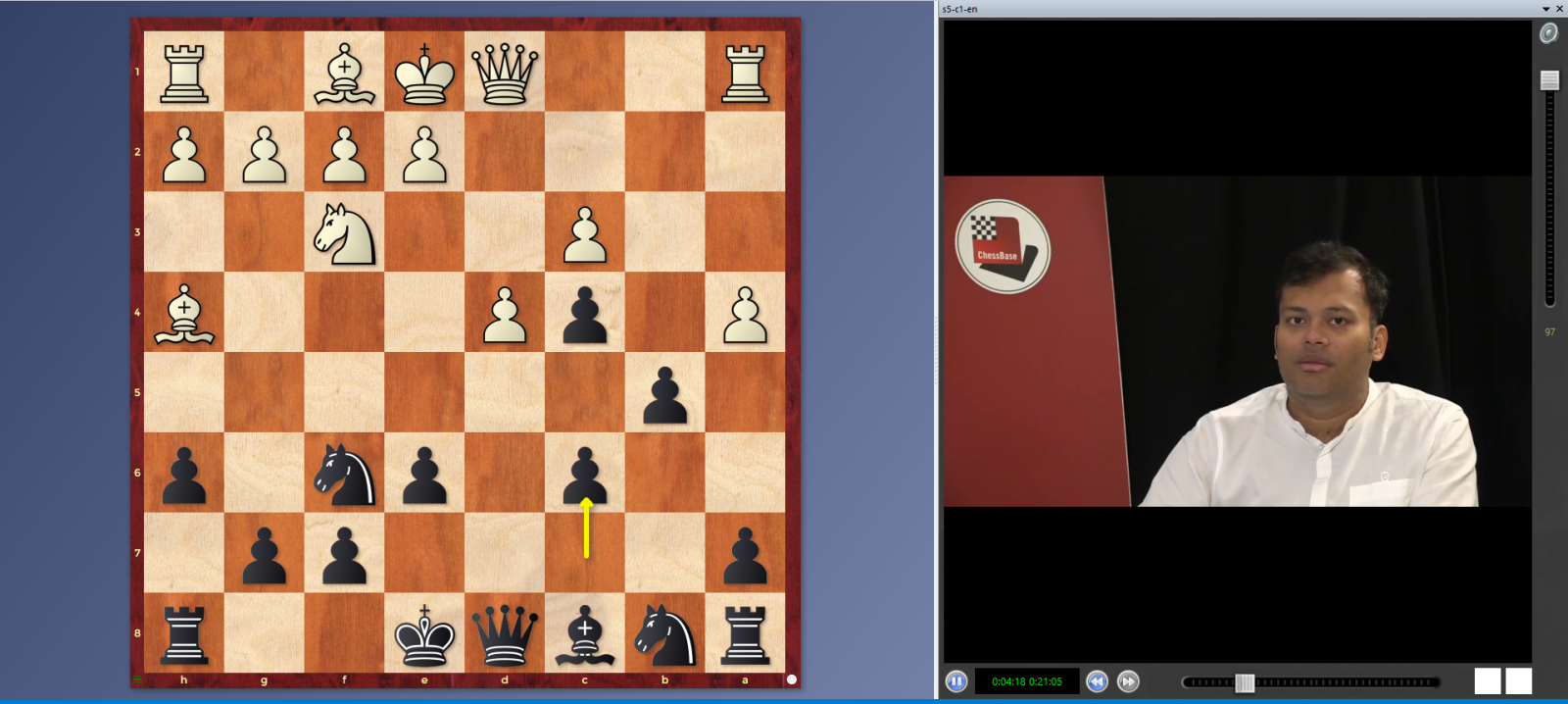Select the white queen on d1
The height and width of the screenshot is (704, 1568).
505,73
